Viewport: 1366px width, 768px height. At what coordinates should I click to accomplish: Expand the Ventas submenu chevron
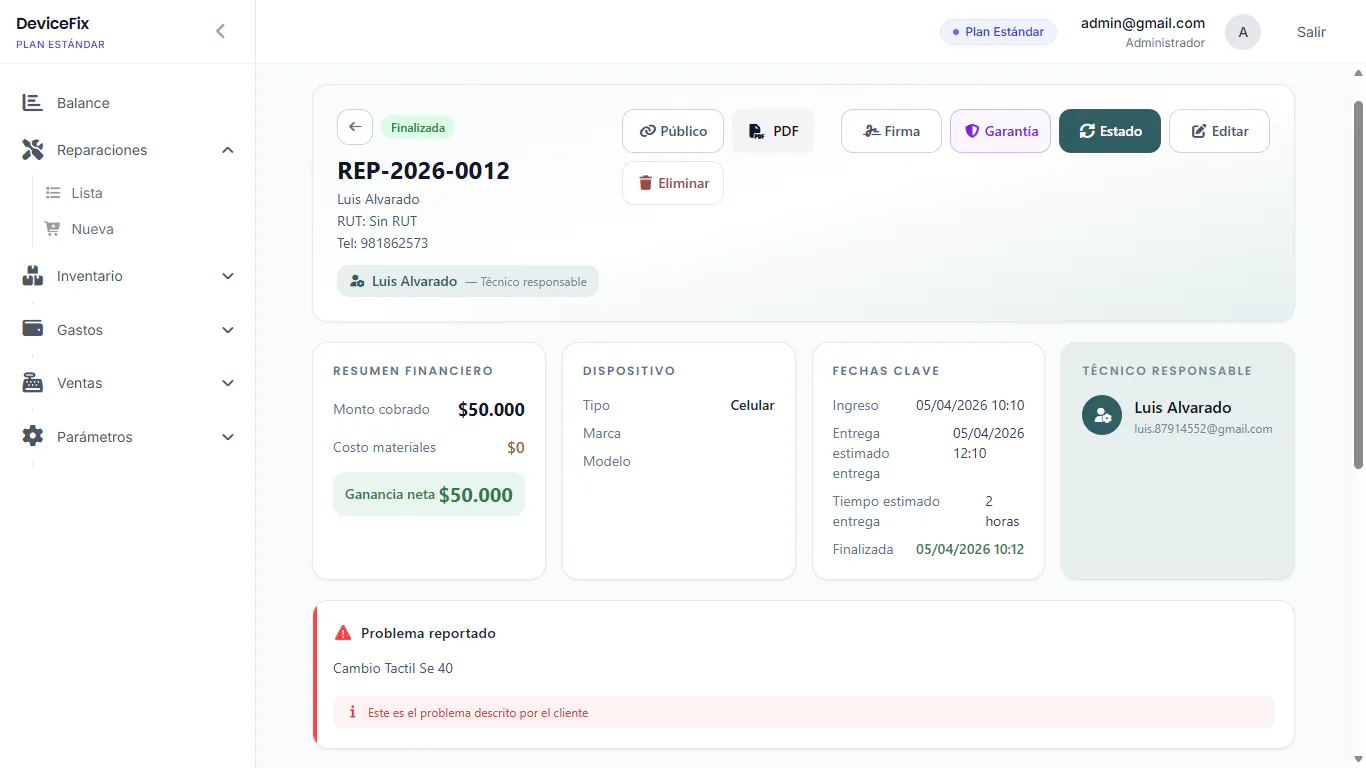(228, 383)
